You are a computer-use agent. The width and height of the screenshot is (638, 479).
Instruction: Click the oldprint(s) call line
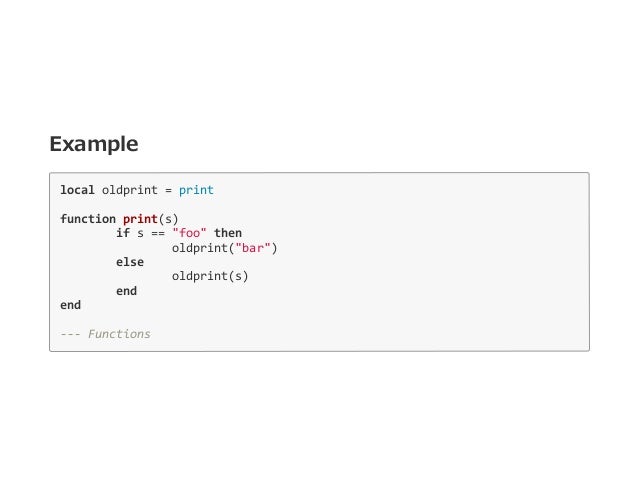[x=210, y=276]
